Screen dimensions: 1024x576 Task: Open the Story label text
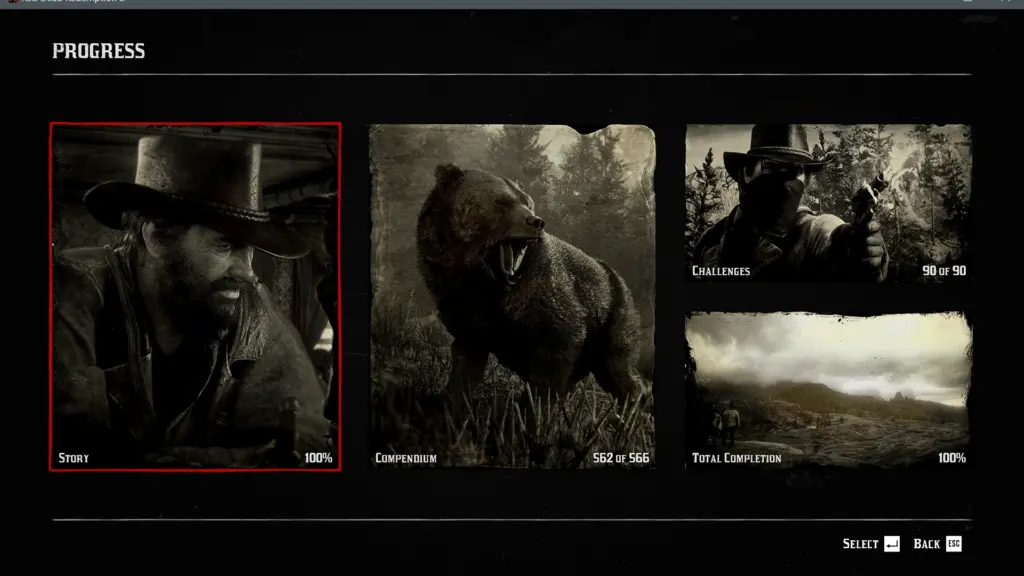[x=74, y=458]
